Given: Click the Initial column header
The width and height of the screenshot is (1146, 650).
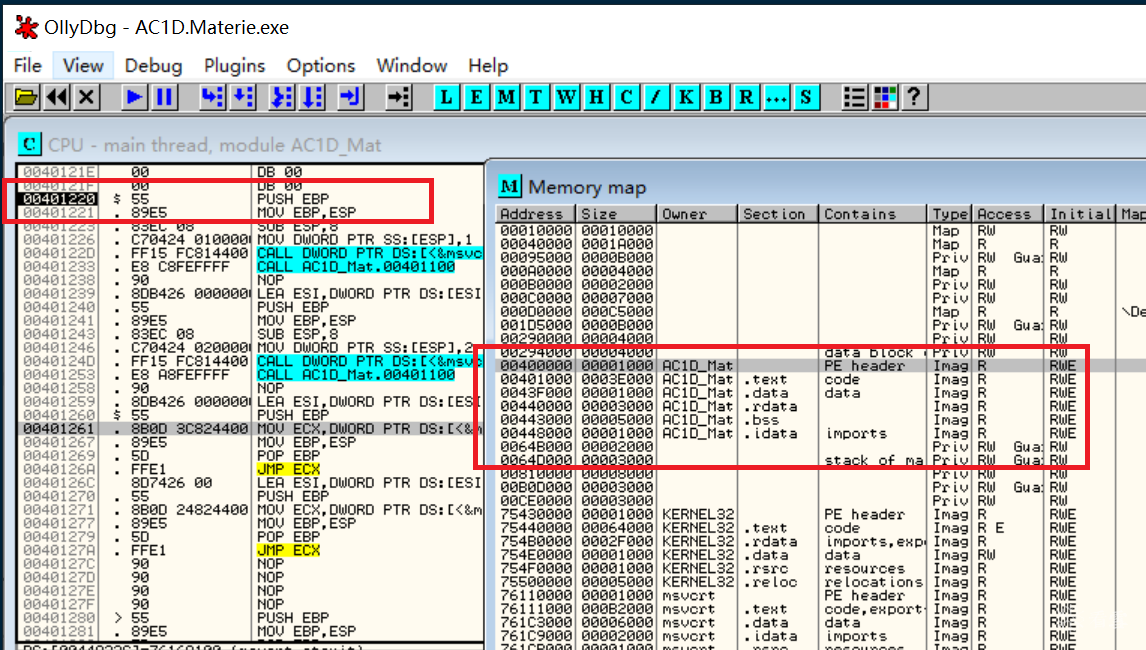Looking at the screenshot, I should point(1080,214).
